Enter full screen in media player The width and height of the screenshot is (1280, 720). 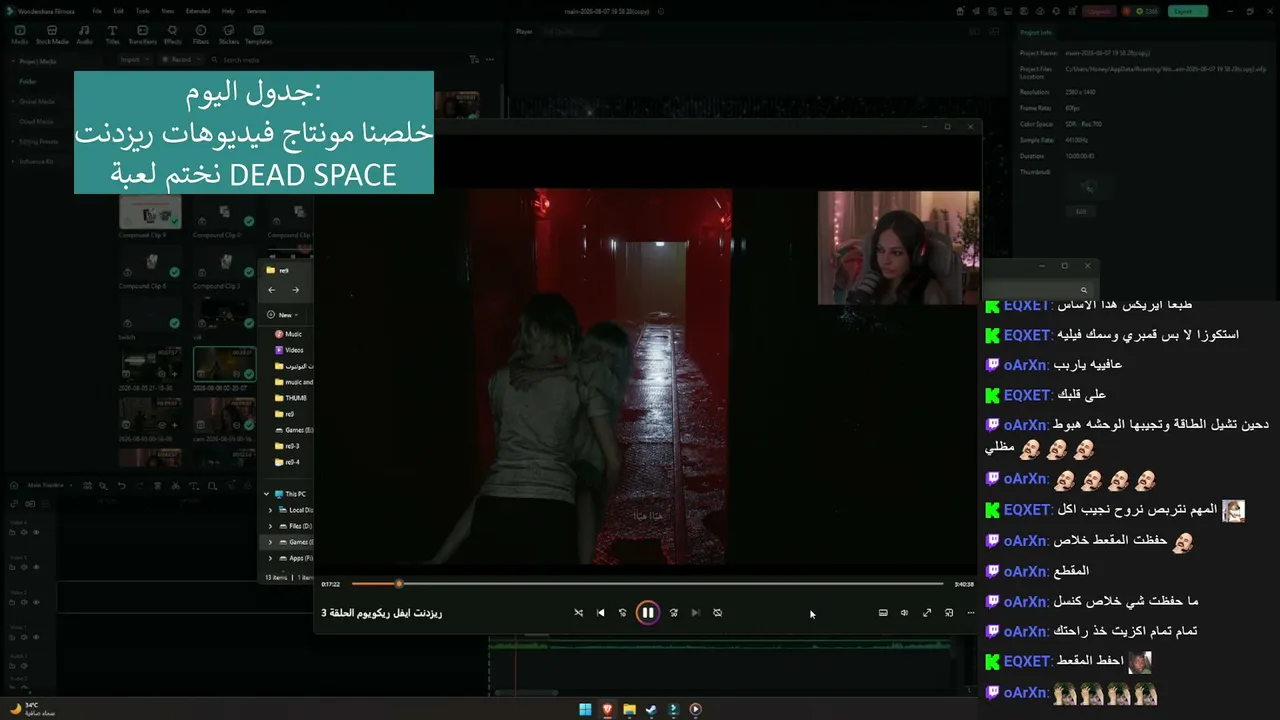[x=927, y=613]
